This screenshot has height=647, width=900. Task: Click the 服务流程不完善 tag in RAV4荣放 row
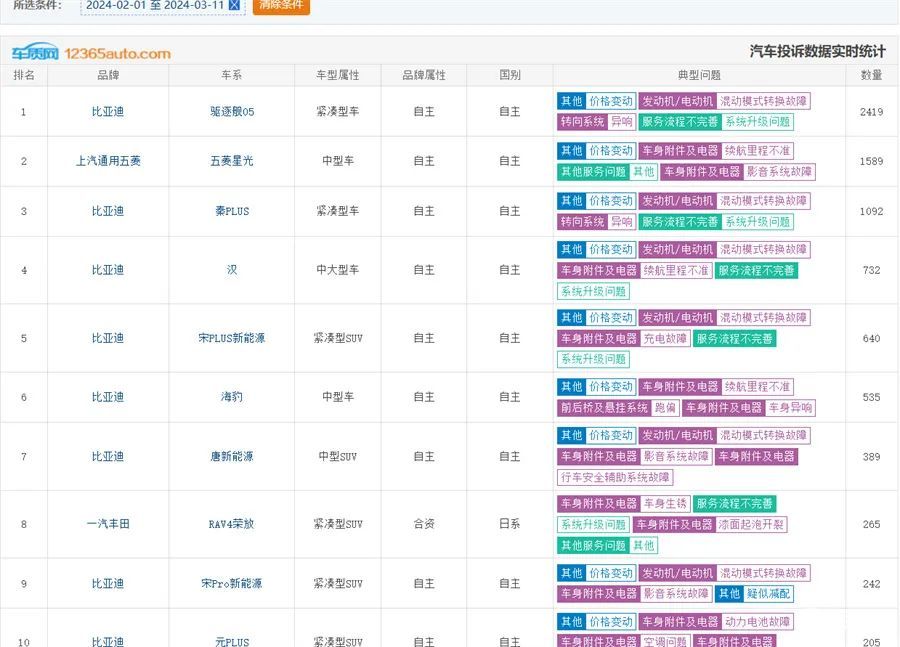point(735,503)
